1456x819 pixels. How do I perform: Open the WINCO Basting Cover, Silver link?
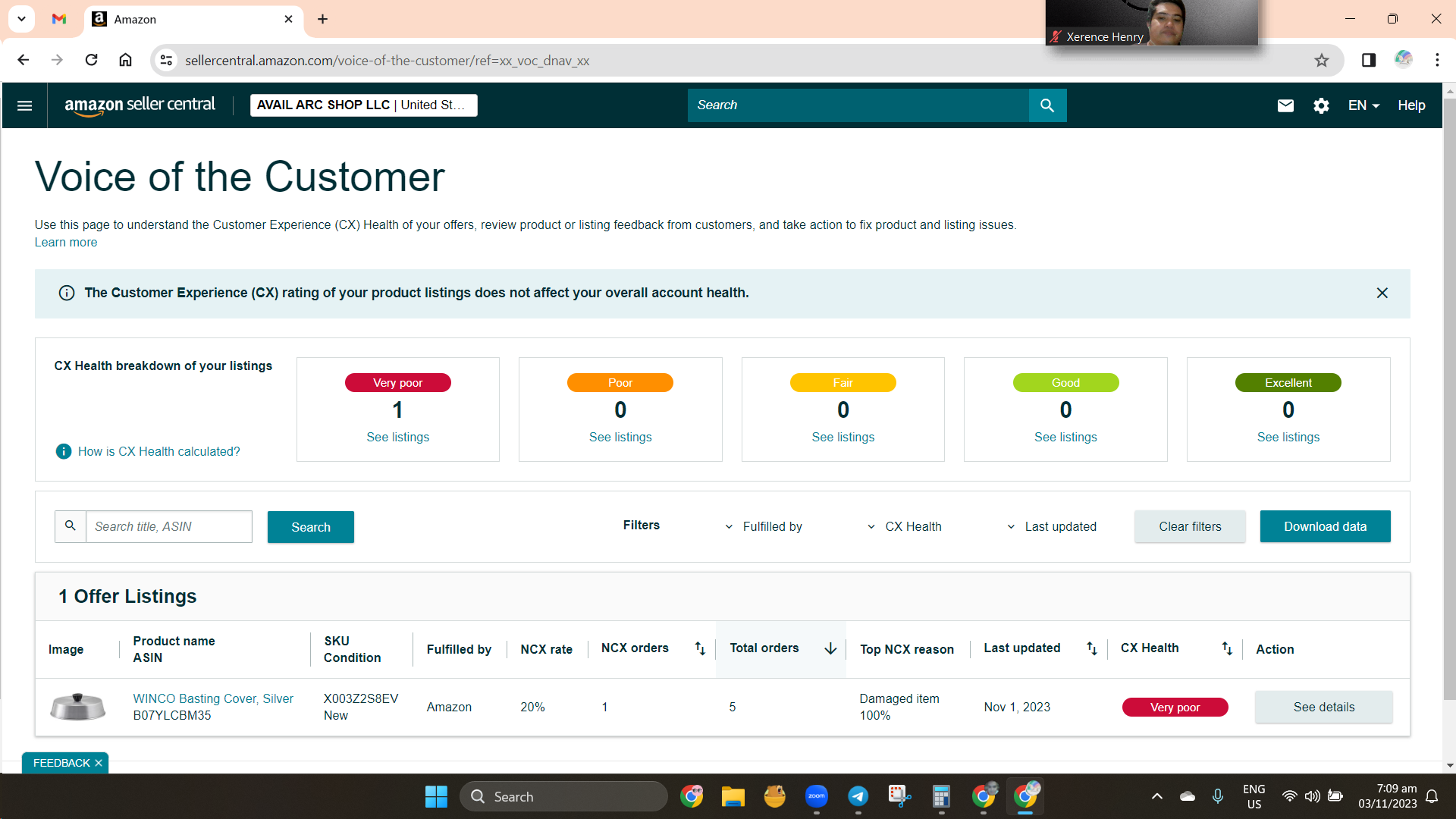[213, 698]
